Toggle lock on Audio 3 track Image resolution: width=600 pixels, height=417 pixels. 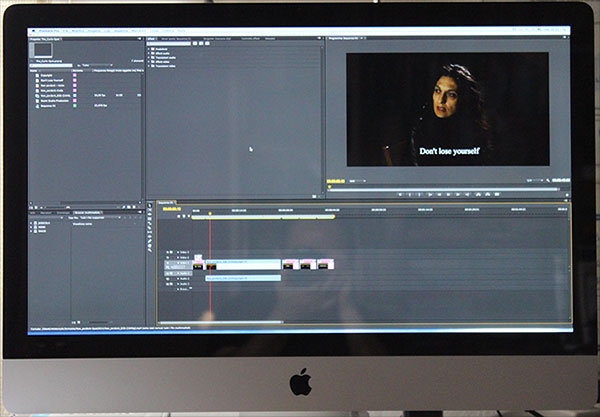171,284
